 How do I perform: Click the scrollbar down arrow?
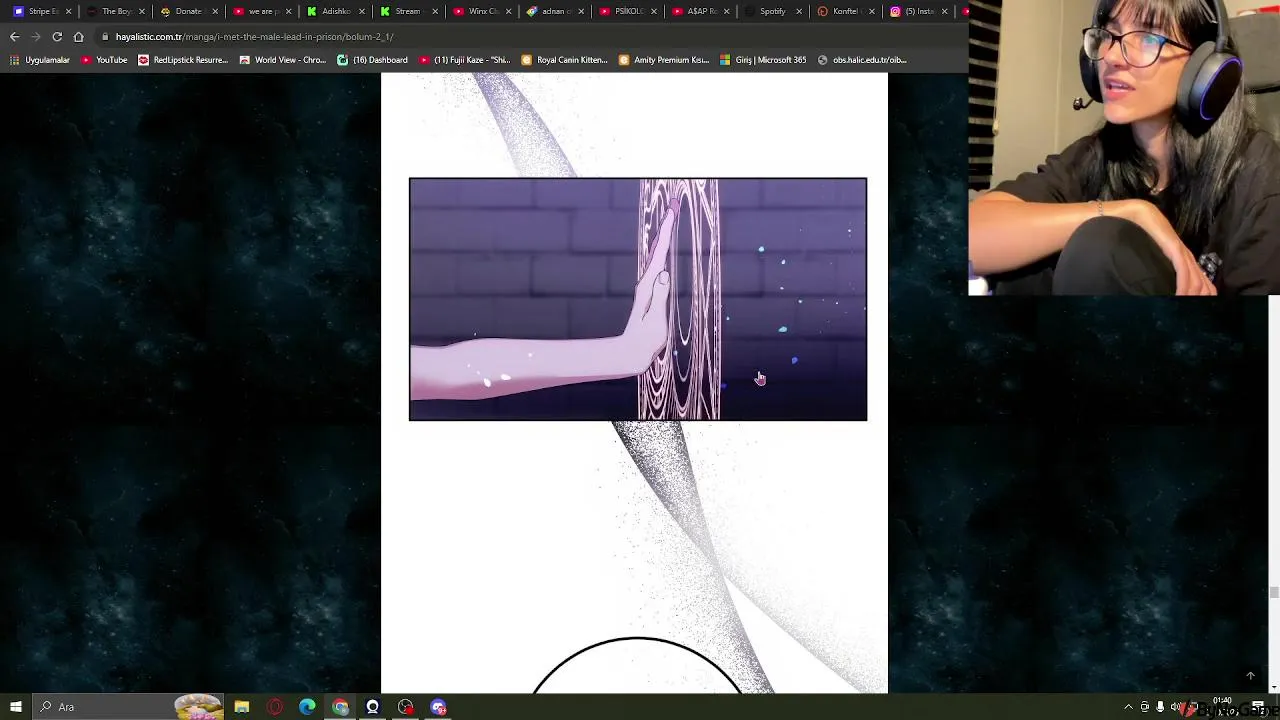coord(1273,688)
